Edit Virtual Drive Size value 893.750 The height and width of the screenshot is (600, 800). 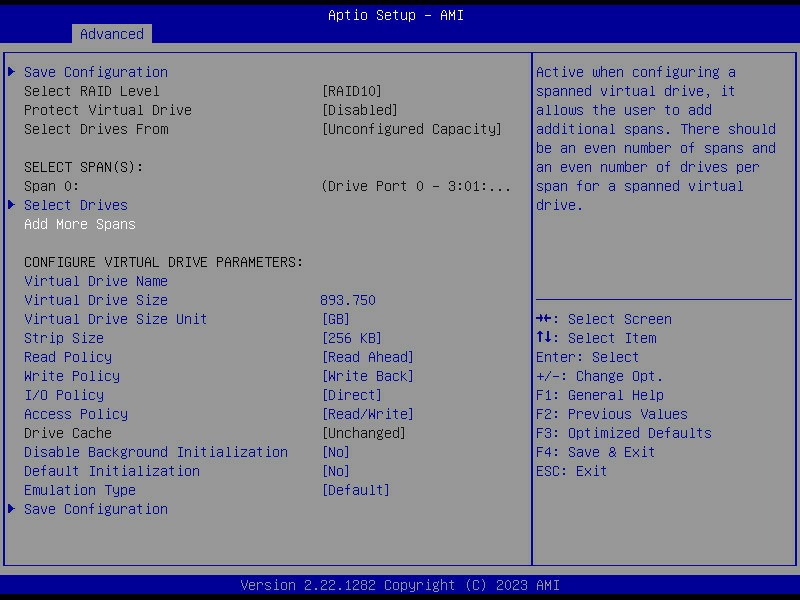pyautogui.click(x=348, y=300)
